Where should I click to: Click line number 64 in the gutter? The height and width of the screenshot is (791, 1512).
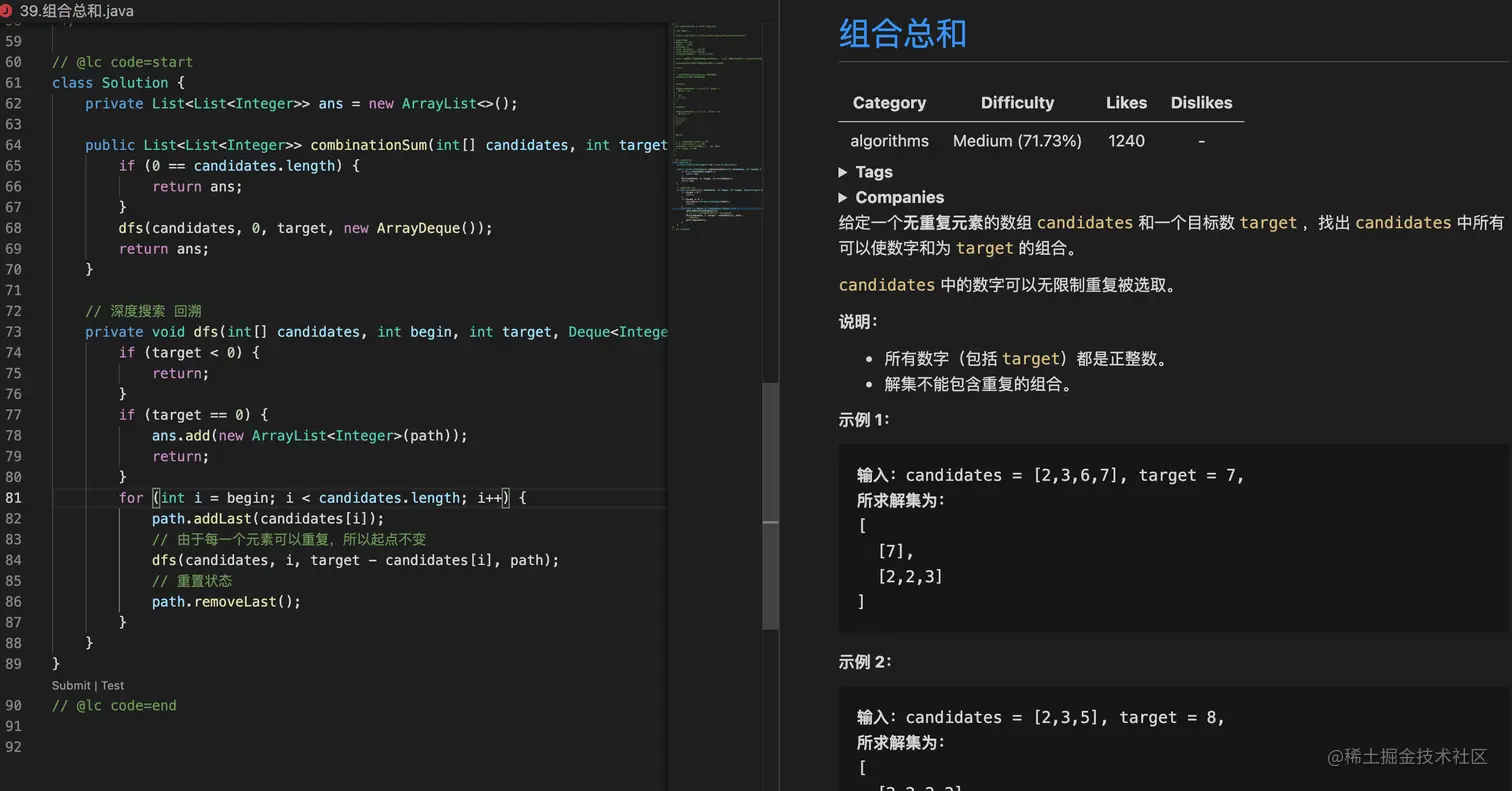click(x=13, y=145)
